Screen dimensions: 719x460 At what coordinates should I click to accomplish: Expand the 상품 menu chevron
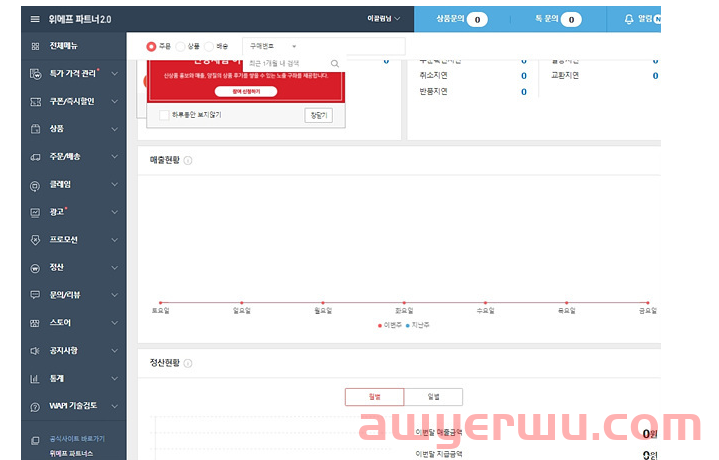click(x=115, y=129)
